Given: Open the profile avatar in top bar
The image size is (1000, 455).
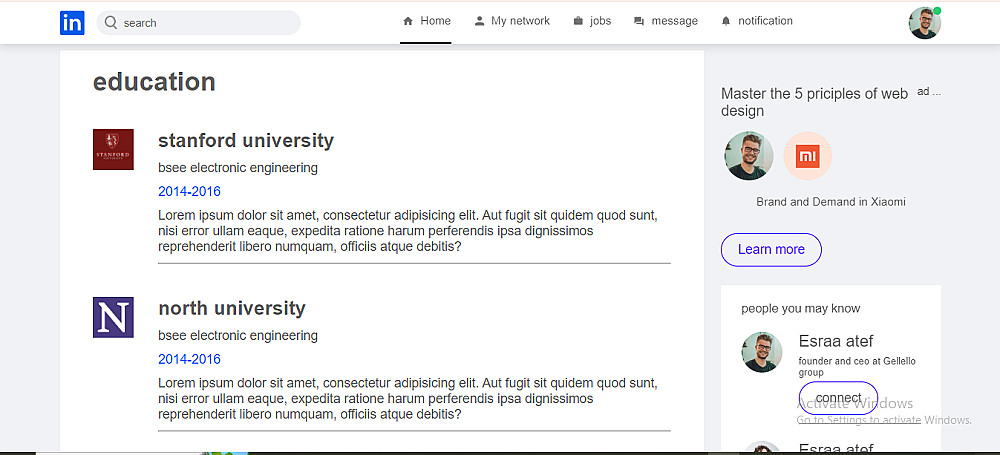Looking at the screenshot, I should point(924,23).
